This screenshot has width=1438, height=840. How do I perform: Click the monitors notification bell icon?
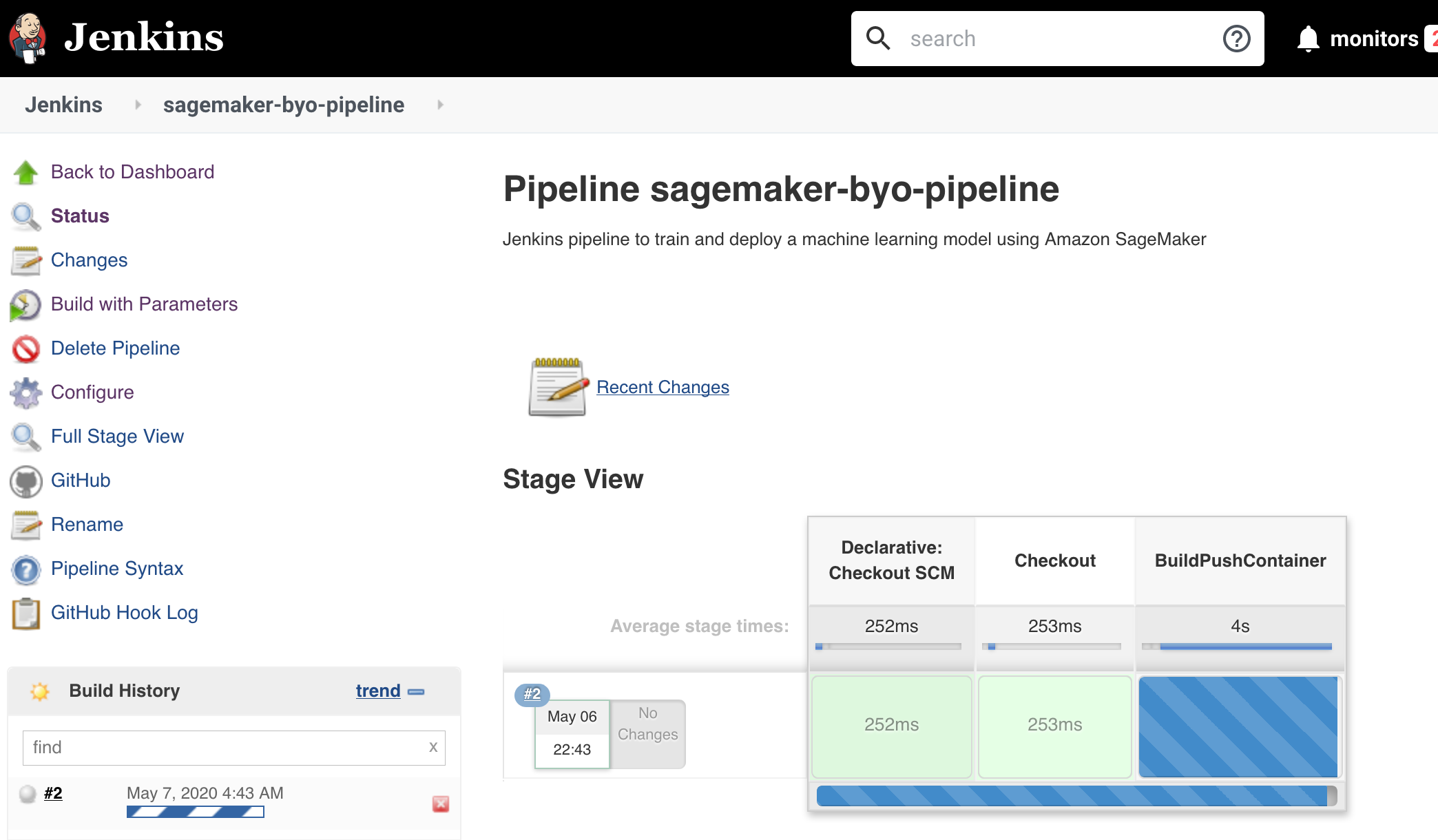[x=1308, y=39]
